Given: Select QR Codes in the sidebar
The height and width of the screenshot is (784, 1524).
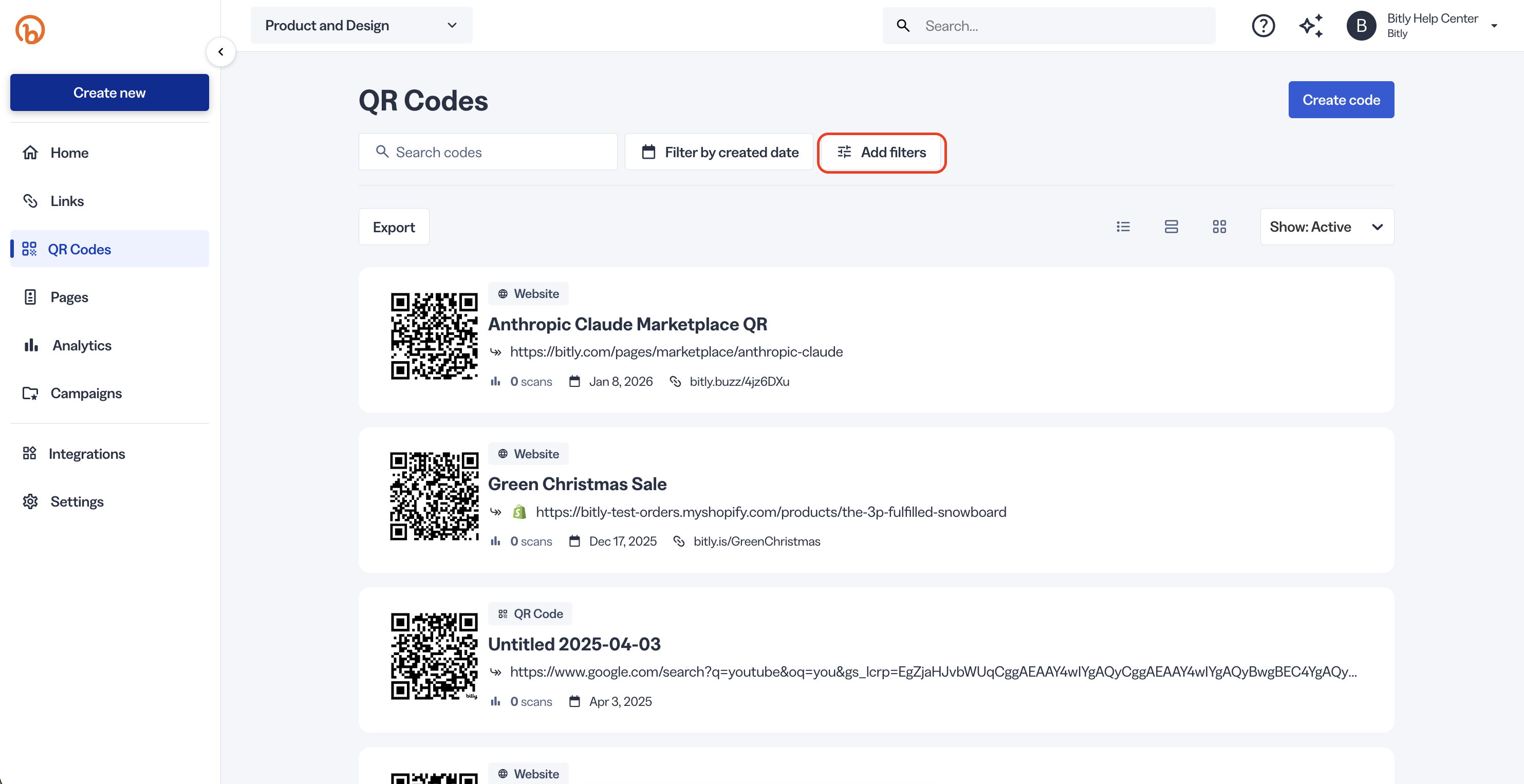Looking at the screenshot, I should point(109,249).
